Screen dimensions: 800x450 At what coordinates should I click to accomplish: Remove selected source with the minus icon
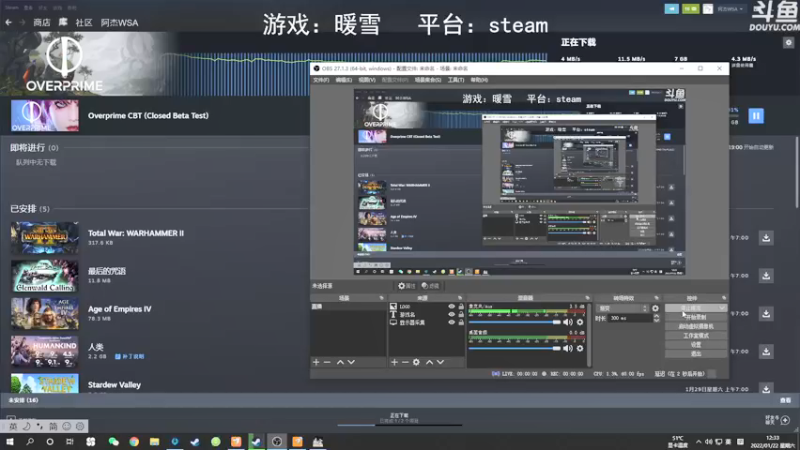point(405,362)
